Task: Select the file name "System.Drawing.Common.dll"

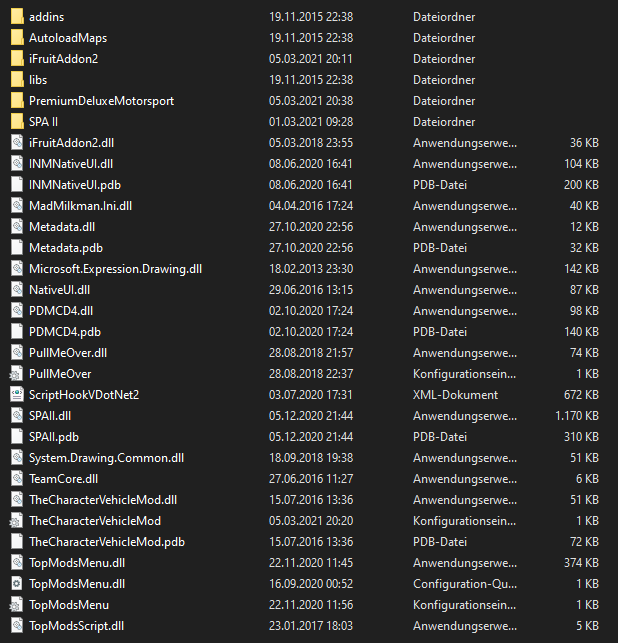Action: coord(107,458)
